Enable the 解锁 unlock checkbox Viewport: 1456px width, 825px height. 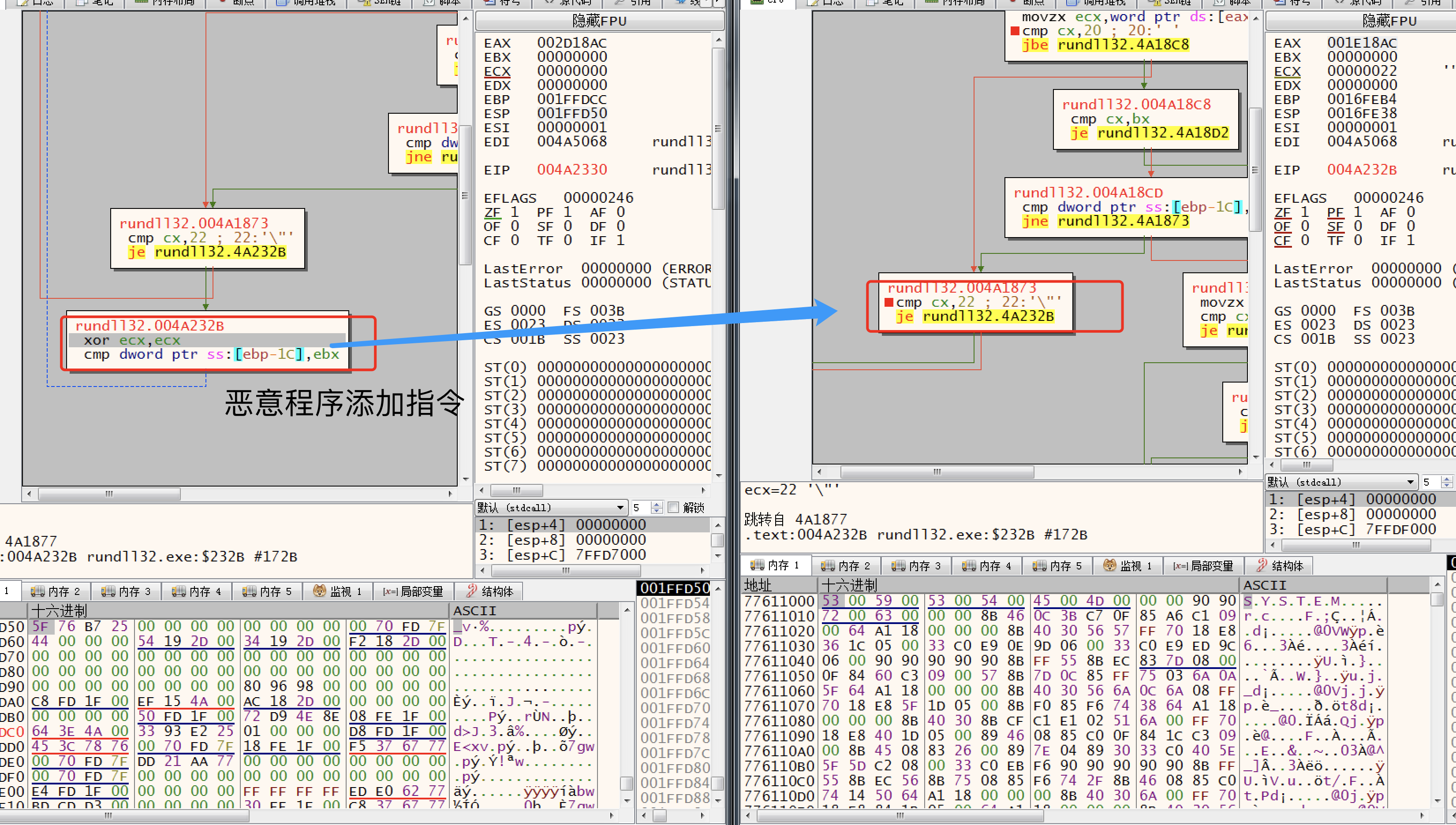673,508
